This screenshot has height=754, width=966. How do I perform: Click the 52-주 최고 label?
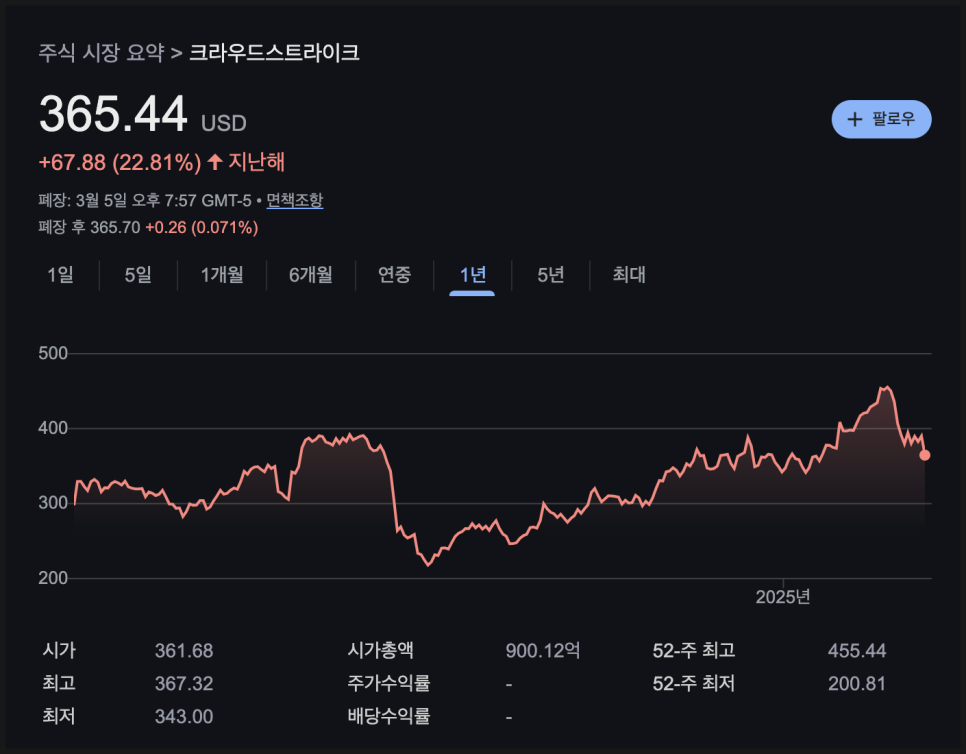[694, 651]
